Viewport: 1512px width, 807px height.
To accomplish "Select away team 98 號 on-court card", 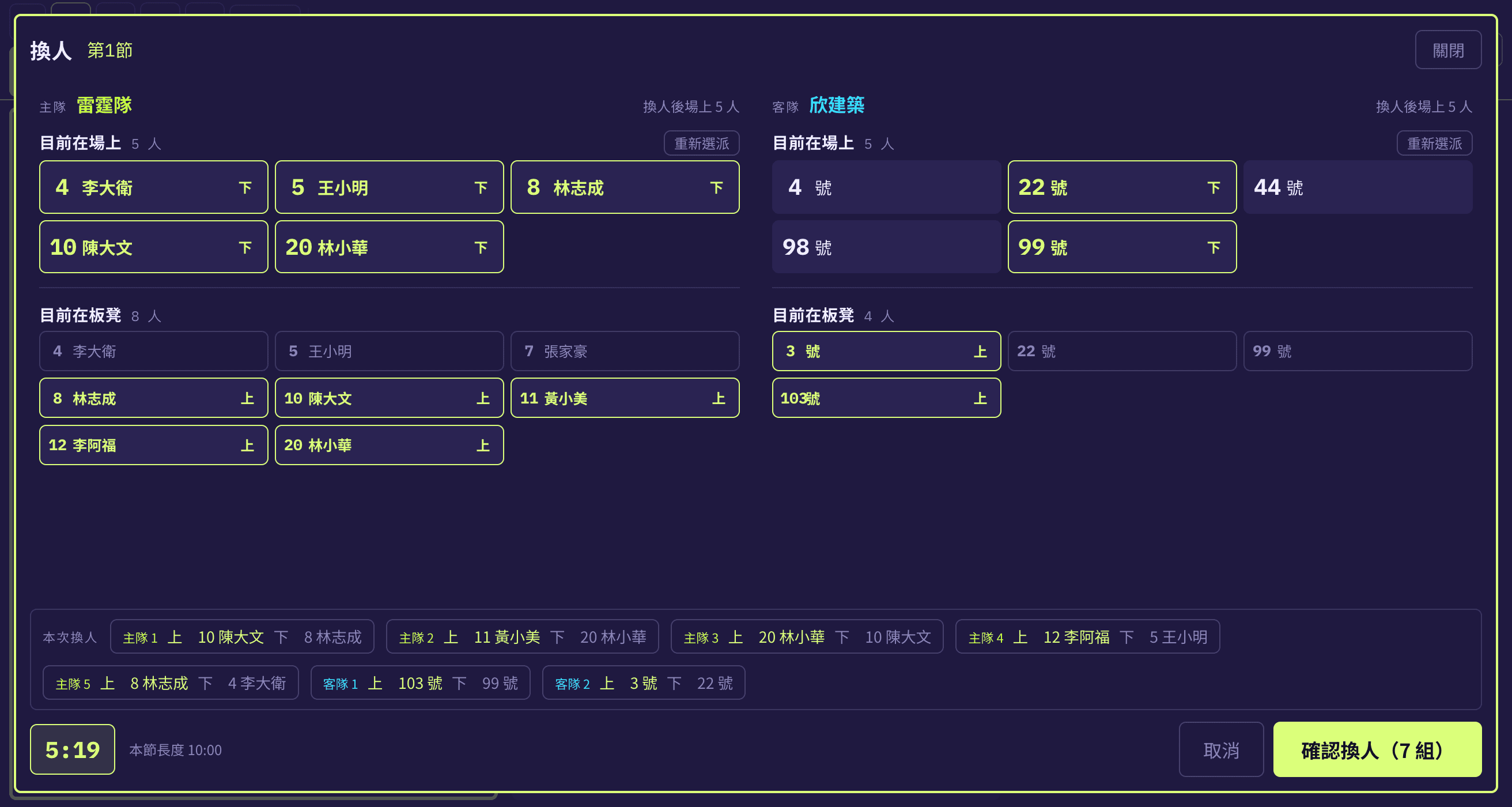I will 886,247.
